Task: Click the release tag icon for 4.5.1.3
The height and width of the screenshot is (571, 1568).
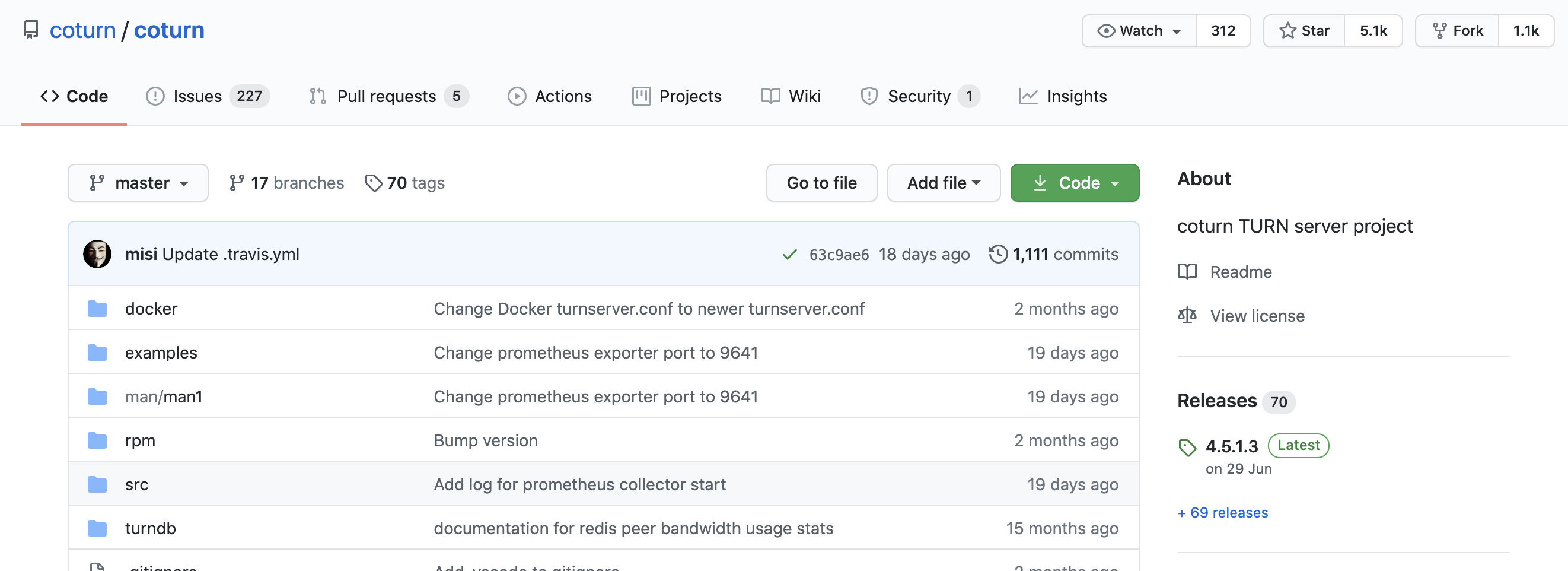Action: point(1186,448)
